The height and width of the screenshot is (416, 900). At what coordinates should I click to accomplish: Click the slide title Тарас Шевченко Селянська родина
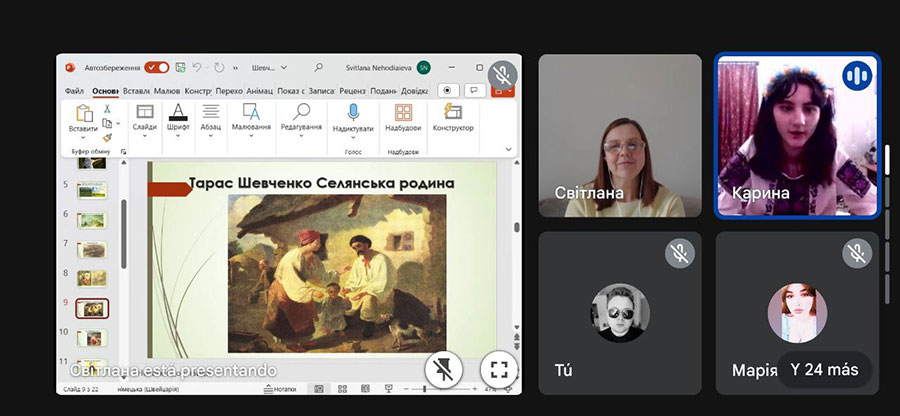pos(321,184)
